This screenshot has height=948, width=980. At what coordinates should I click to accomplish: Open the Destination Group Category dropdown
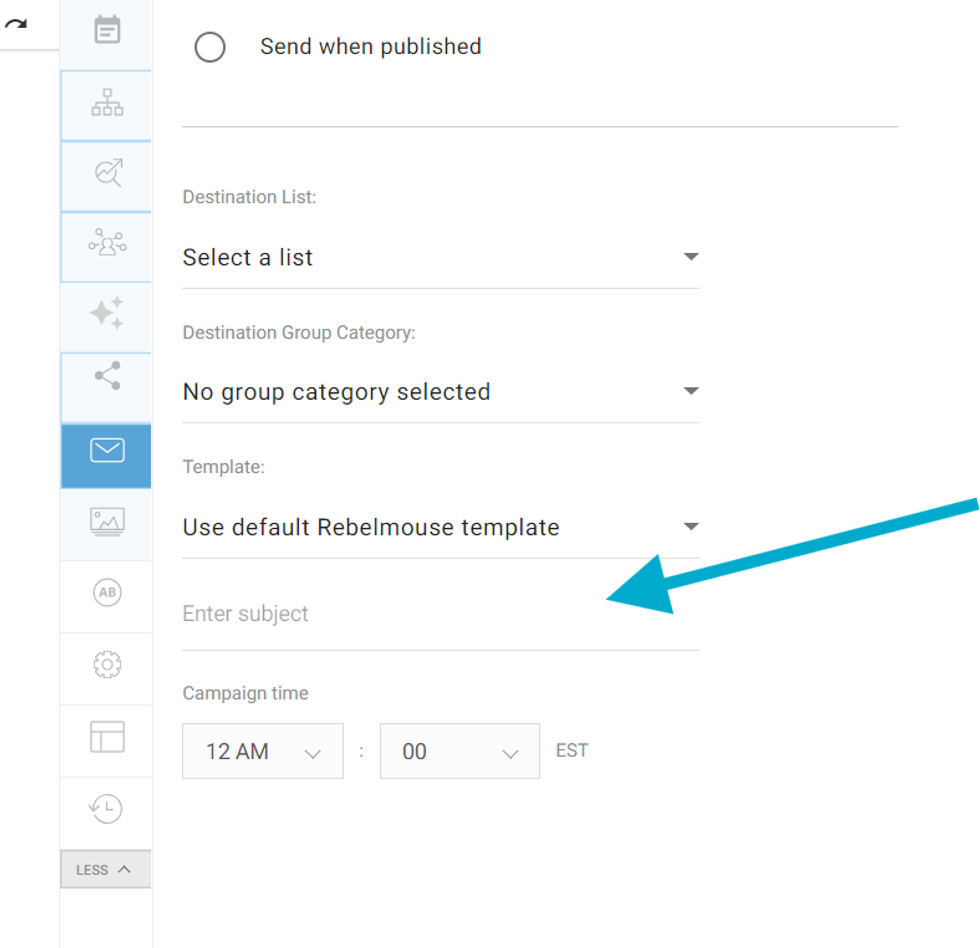pyautogui.click(x=440, y=392)
